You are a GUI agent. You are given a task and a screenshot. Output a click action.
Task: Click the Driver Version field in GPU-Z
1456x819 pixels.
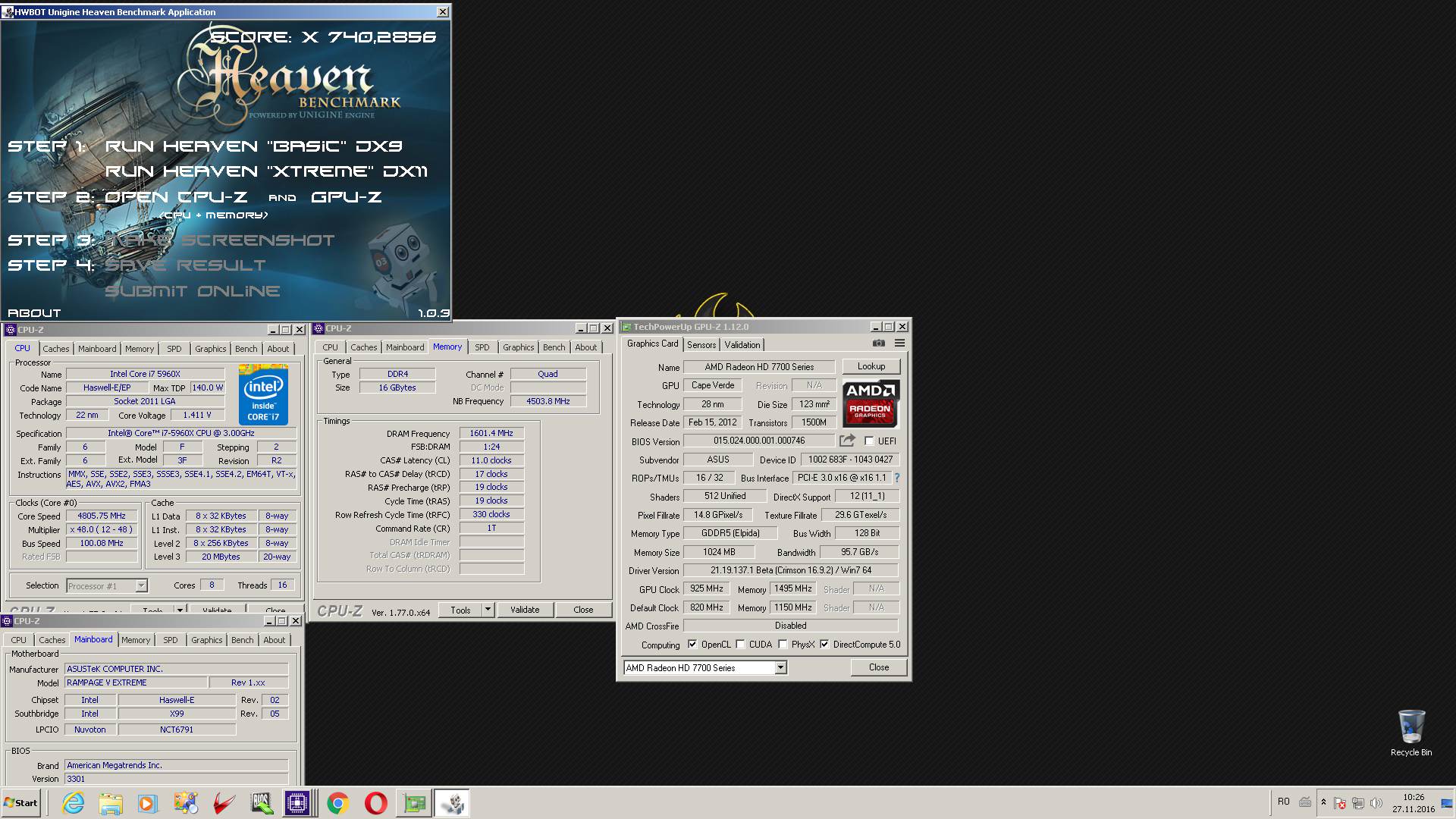[x=791, y=570]
